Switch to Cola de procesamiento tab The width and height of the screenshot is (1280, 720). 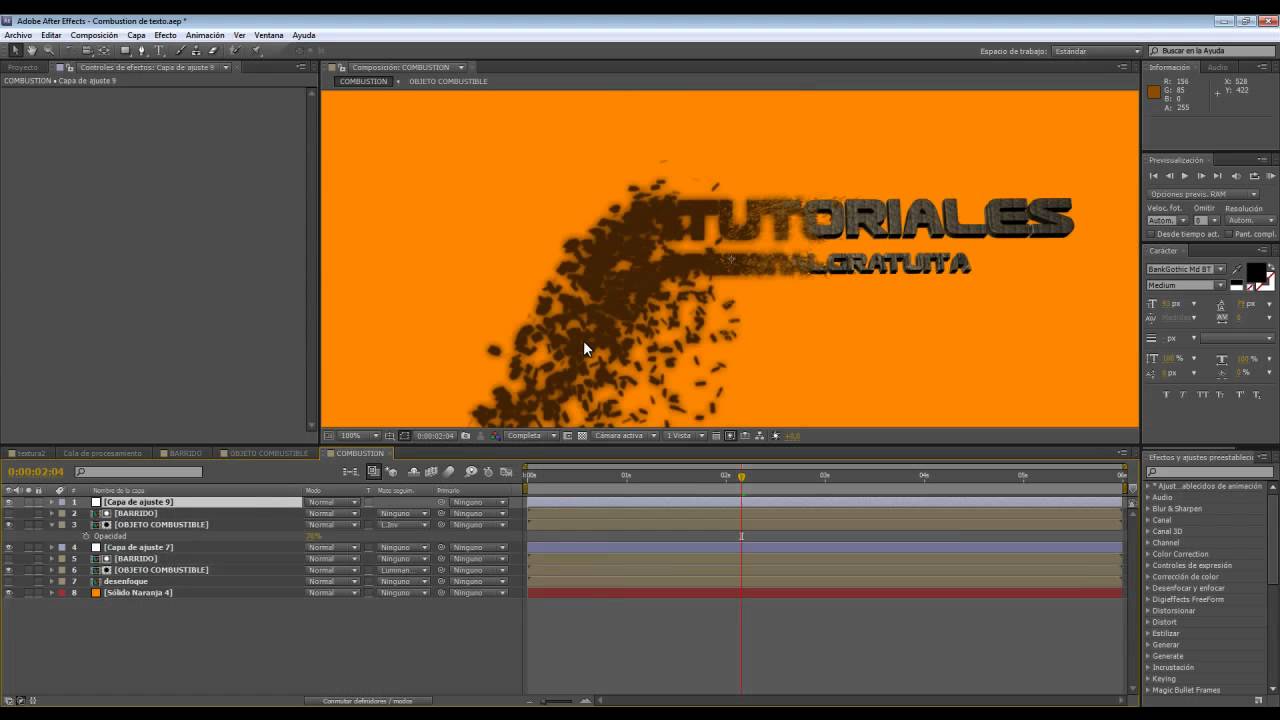[102, 453]
